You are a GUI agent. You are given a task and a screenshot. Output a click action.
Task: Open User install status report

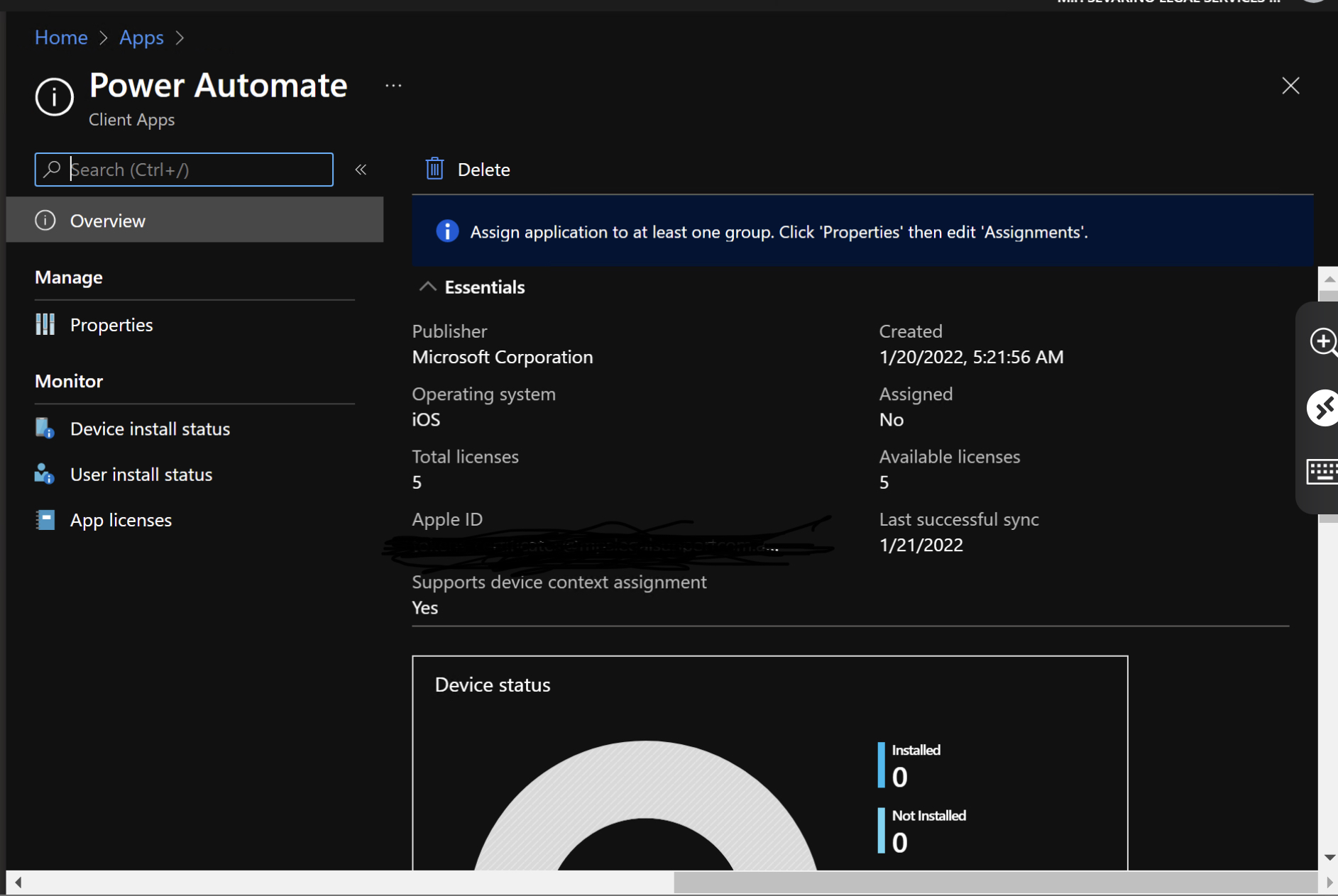141,475
